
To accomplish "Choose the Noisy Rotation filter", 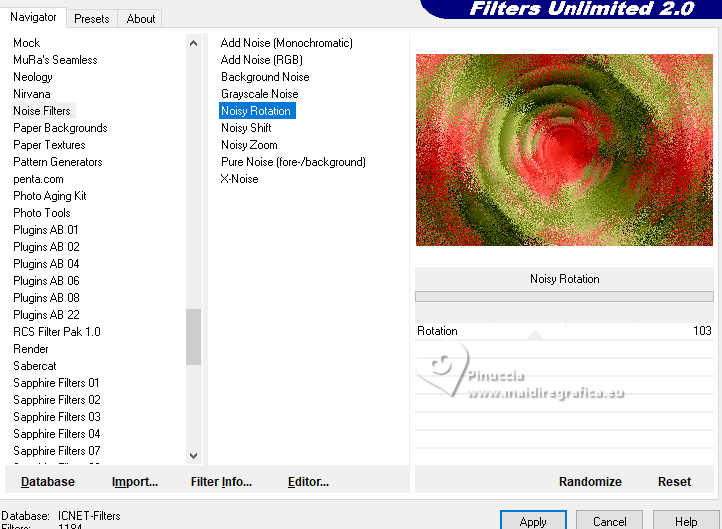I will (x=257, y=111).
